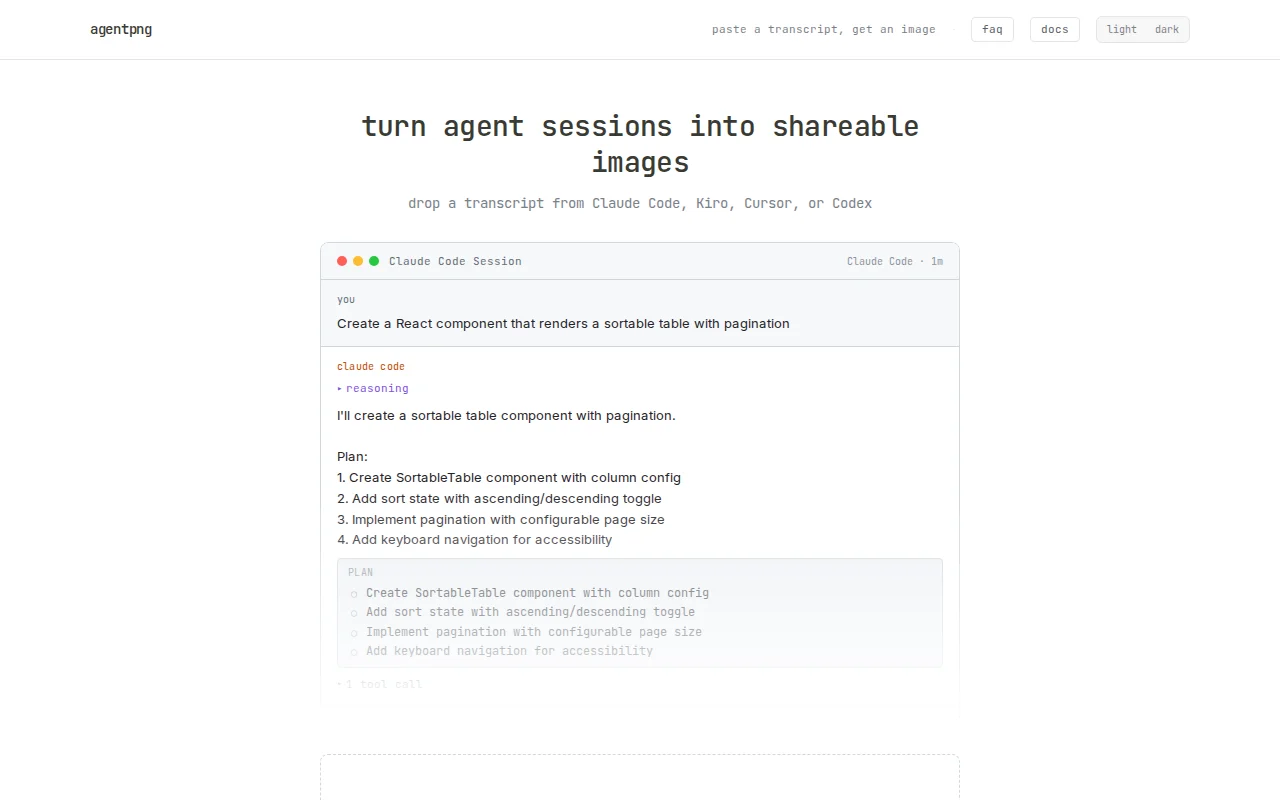Click PLAN item 'Create SortableTable component with column config'
The image size is (1280, 800).
[x=537, y=592]
